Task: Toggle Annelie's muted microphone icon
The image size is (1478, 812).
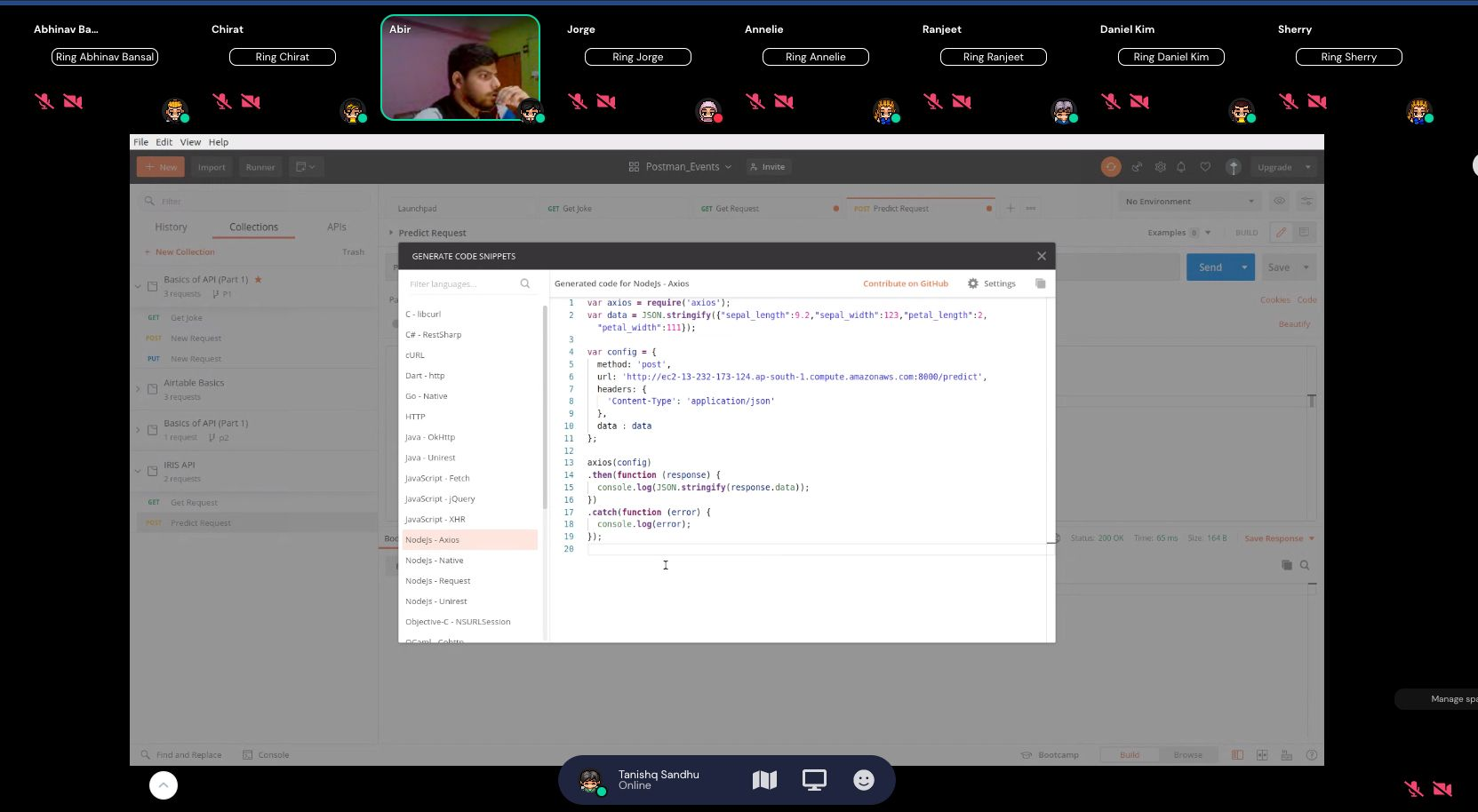Action: coord(755,101)
